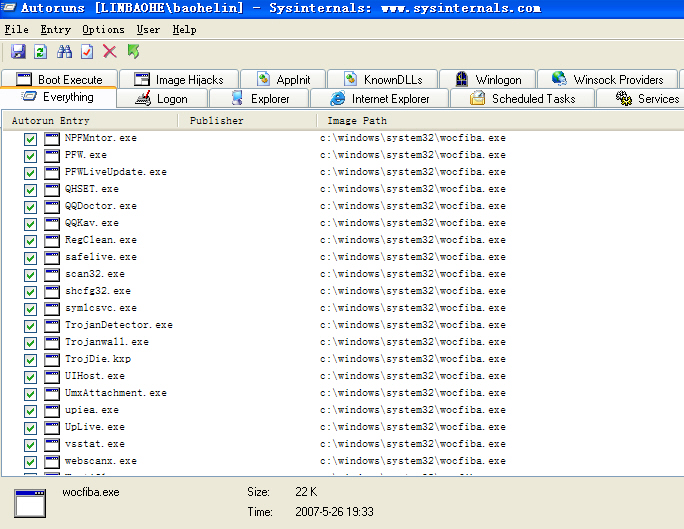Select the TrojanDetector.exe entry name
Viewport: 684px width, 529px height.
click(119, 325)
